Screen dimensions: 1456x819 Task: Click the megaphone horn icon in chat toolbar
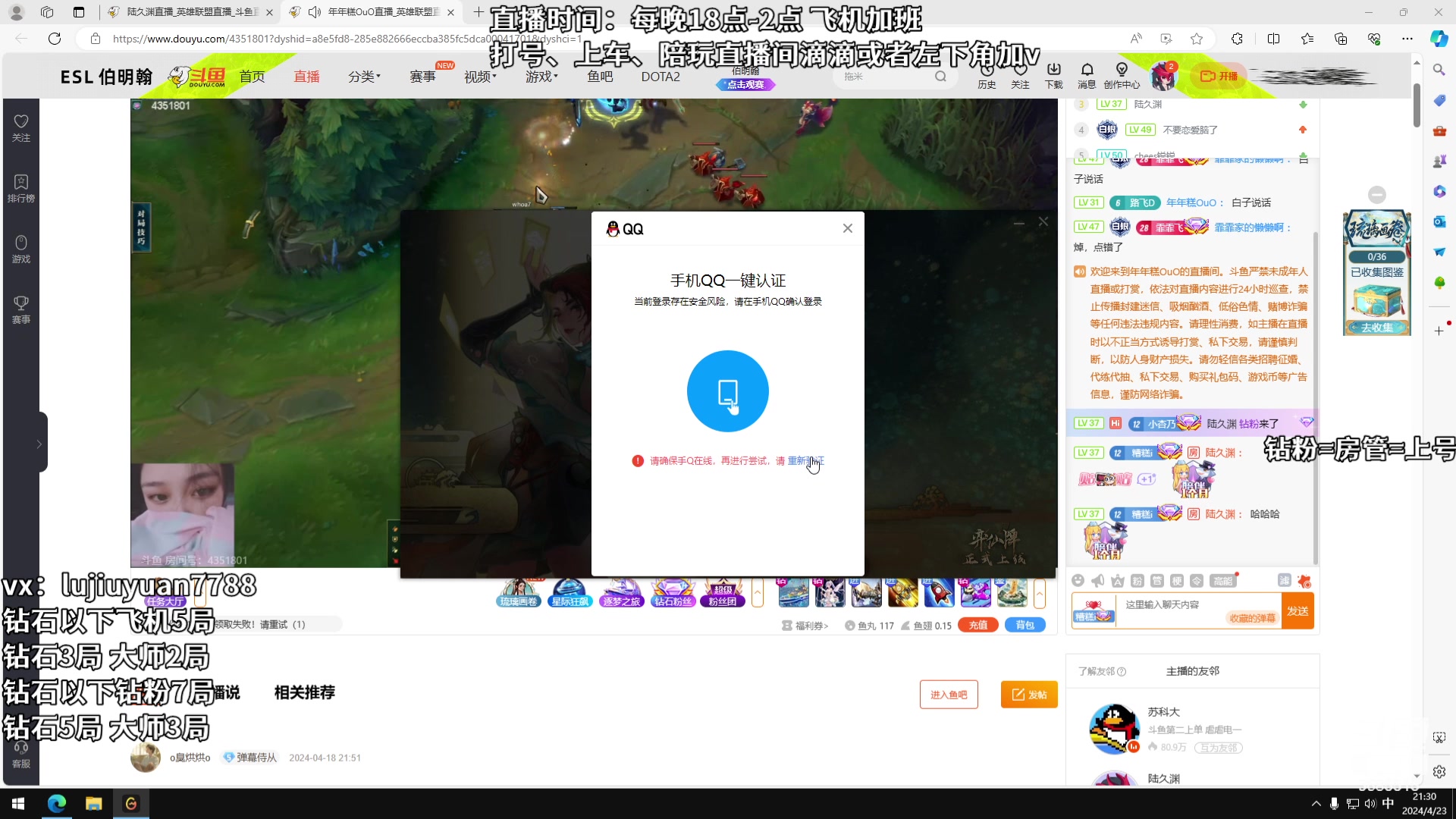[x=1097, y=581]
